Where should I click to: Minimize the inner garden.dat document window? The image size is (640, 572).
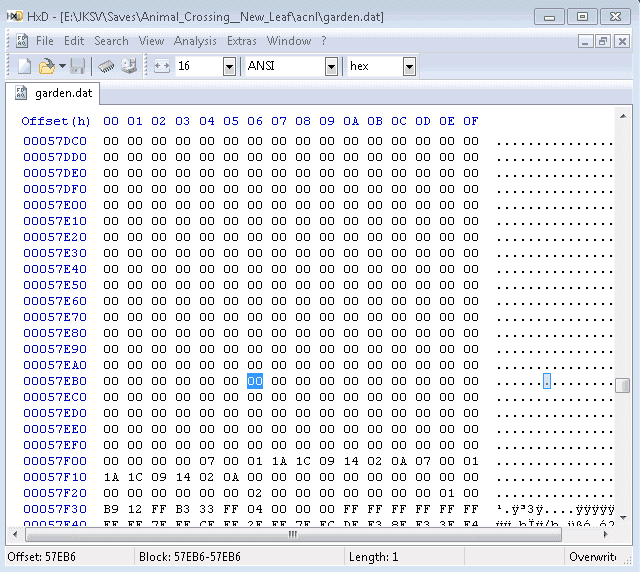585,42
